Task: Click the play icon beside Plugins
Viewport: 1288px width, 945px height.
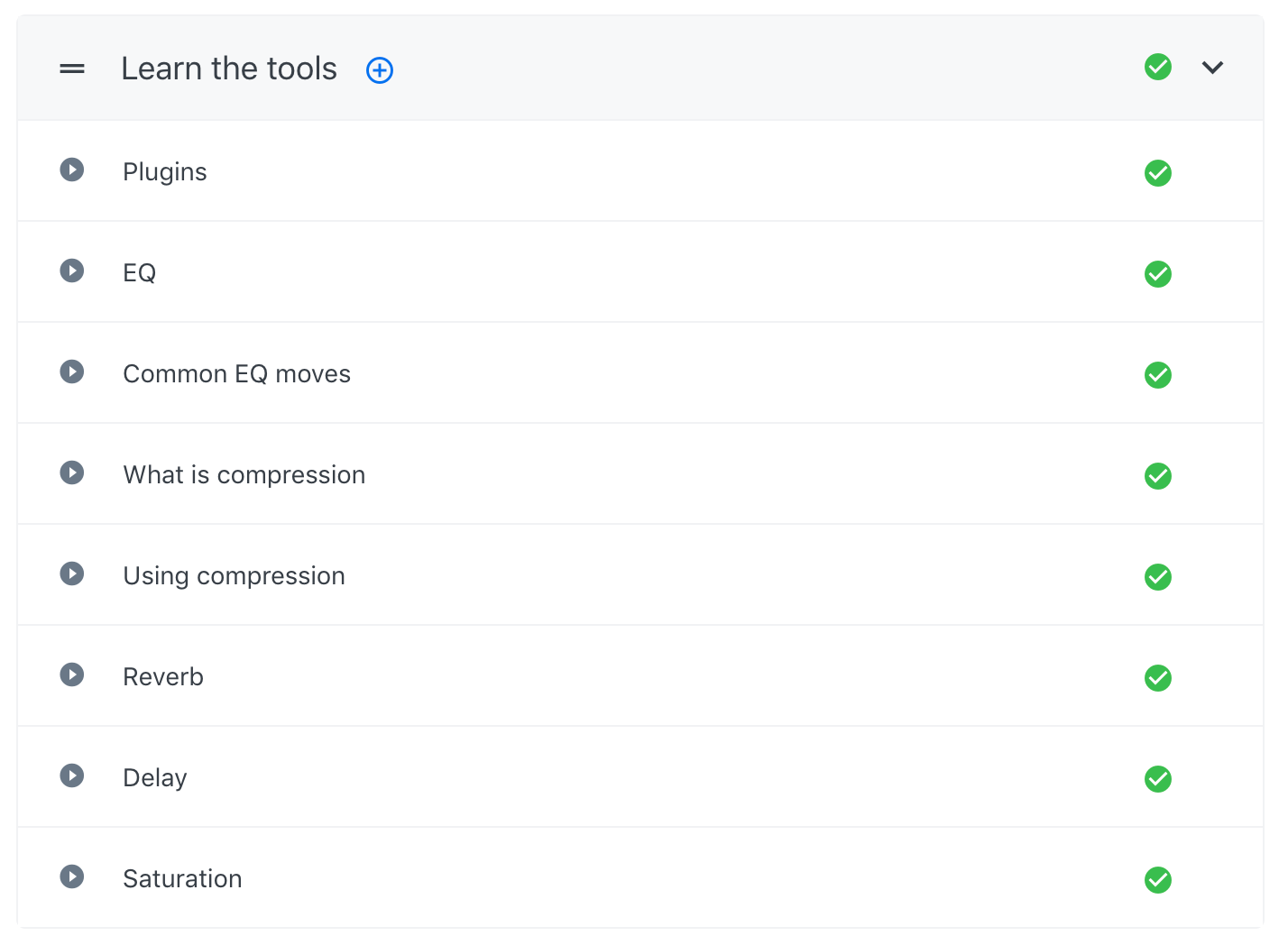Action: [x=72, y=170]
